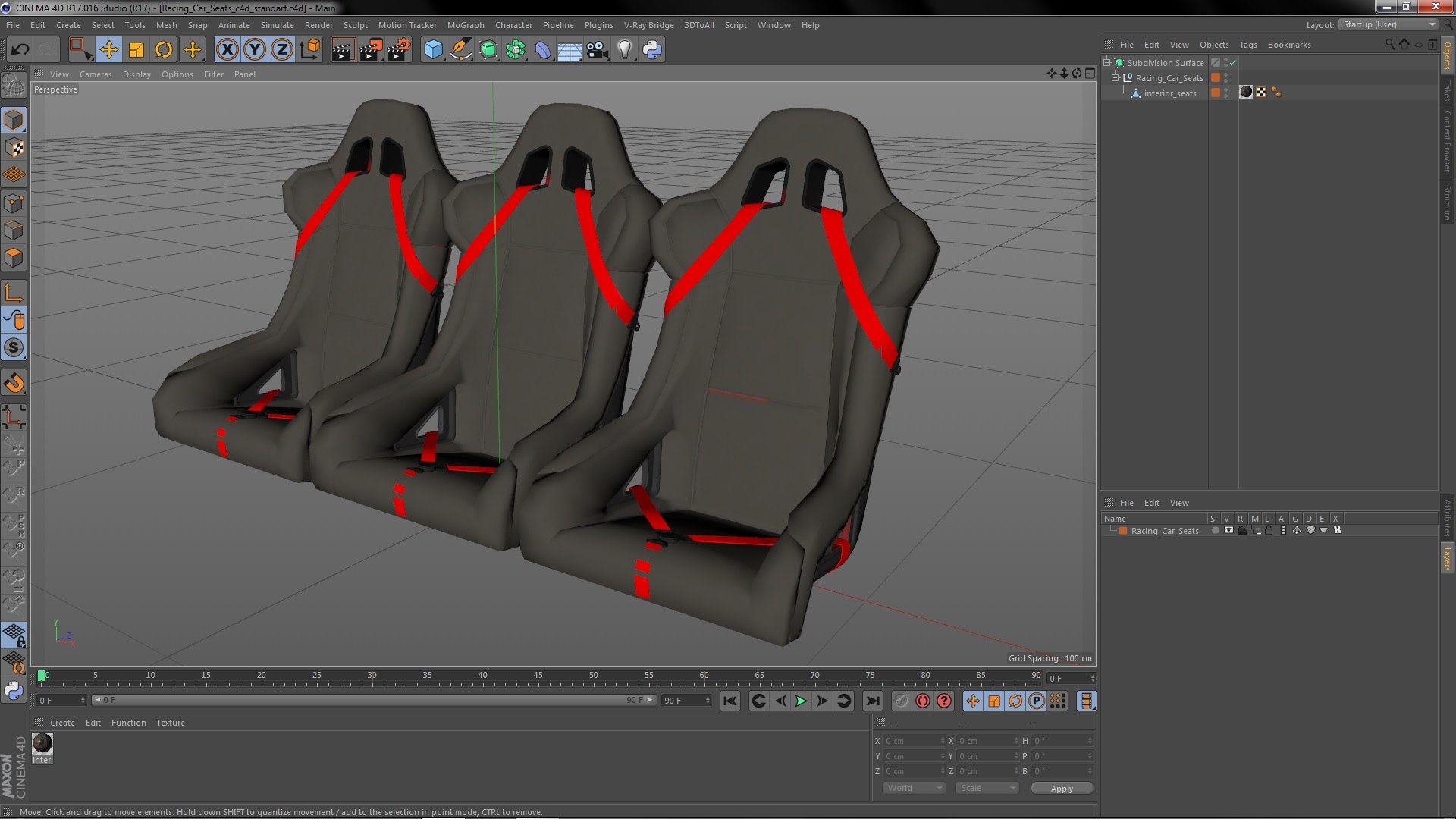
Task: Click the Racing_Car_Seats orange layer swatch
Action: coord(1216,77)
